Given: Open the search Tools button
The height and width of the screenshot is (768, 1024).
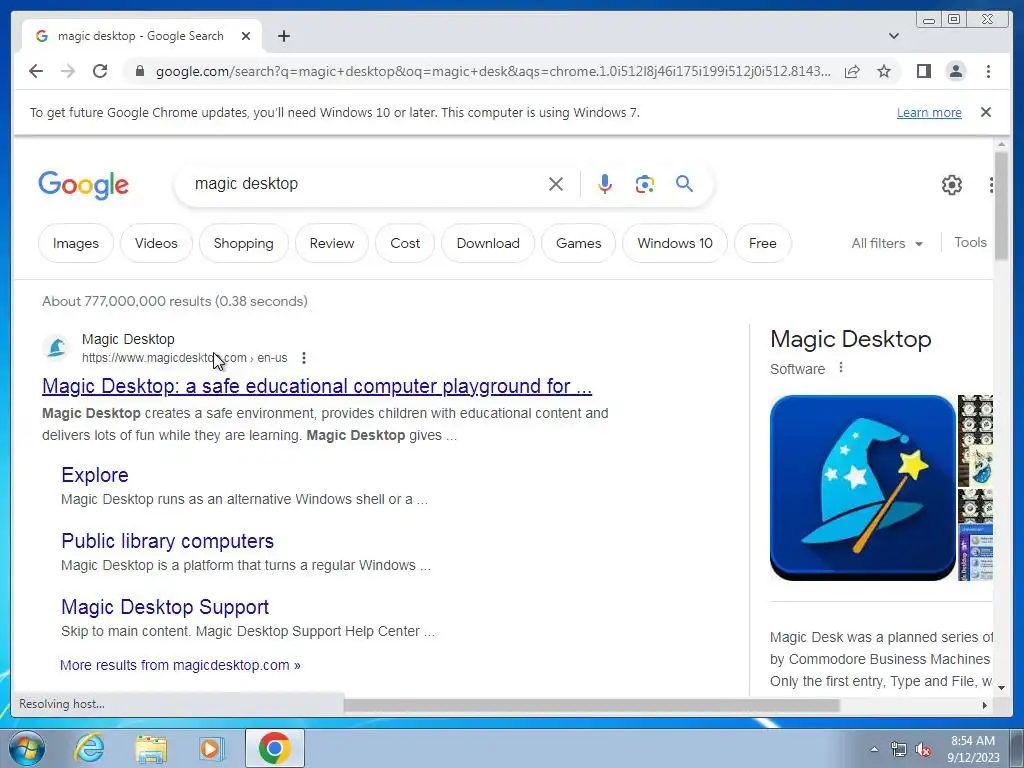Looking at the screenshot, I should click(970, 242).
